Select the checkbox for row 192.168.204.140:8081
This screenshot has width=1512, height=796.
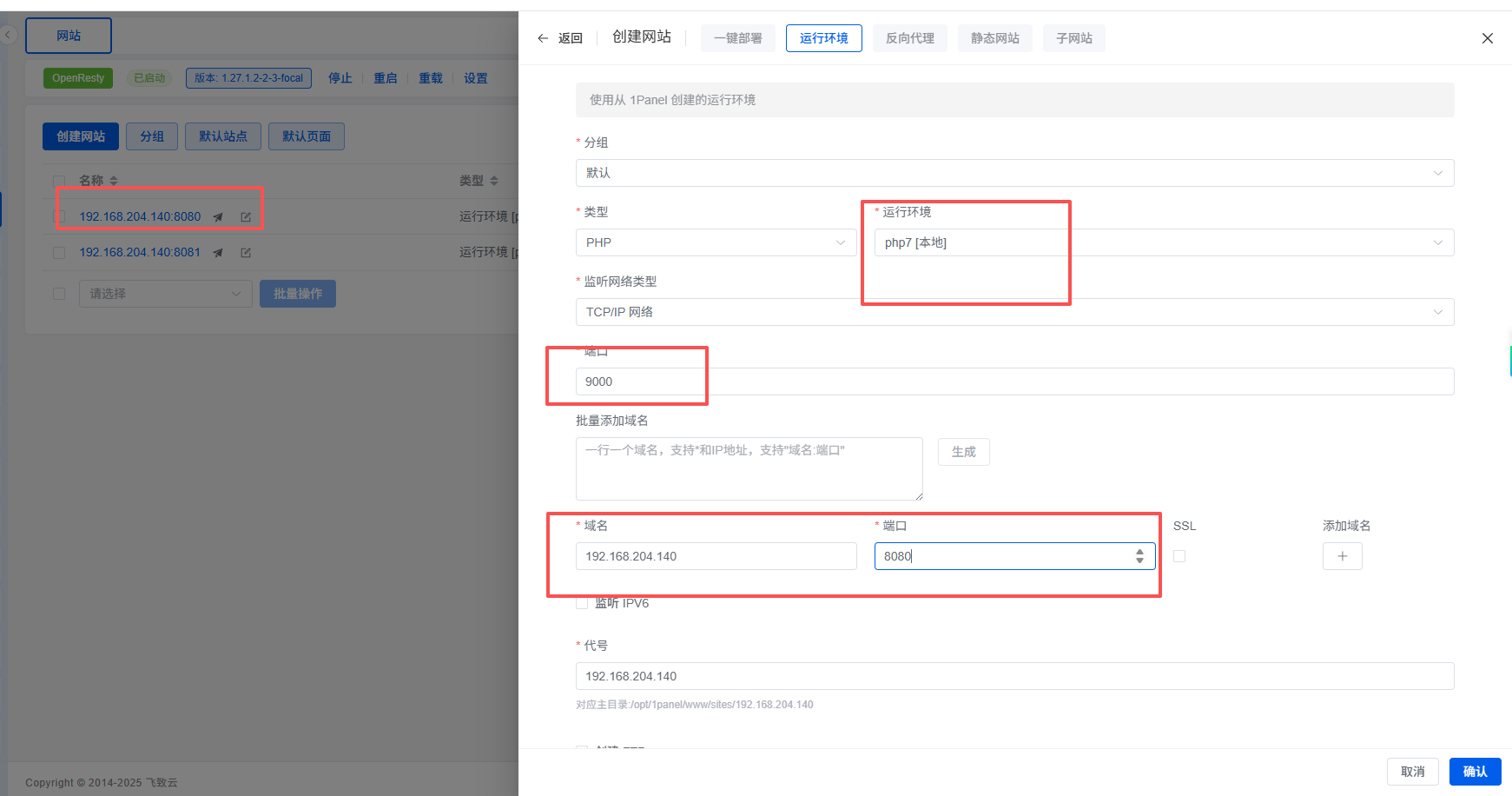(59, 253)
